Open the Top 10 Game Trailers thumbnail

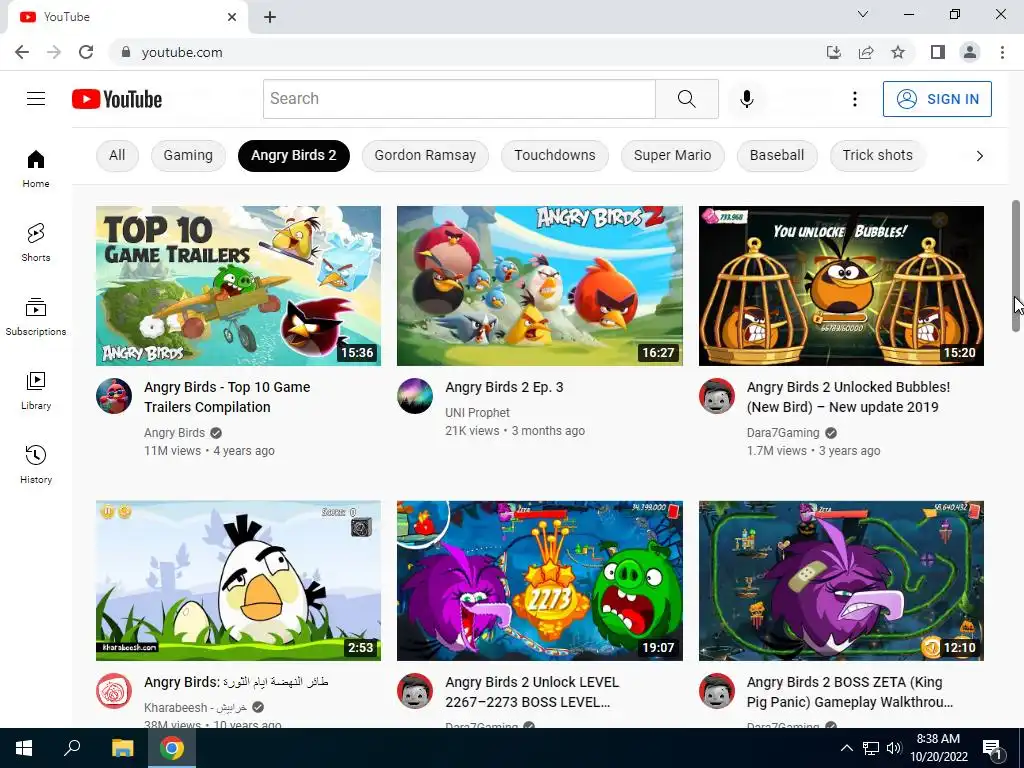tap(238, 286)
